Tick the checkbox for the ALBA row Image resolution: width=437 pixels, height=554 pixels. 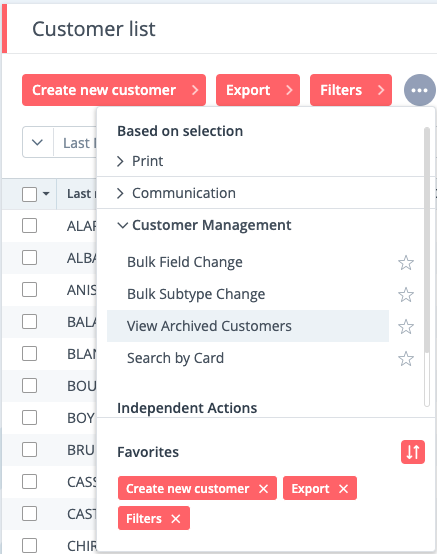pos(29,258)
